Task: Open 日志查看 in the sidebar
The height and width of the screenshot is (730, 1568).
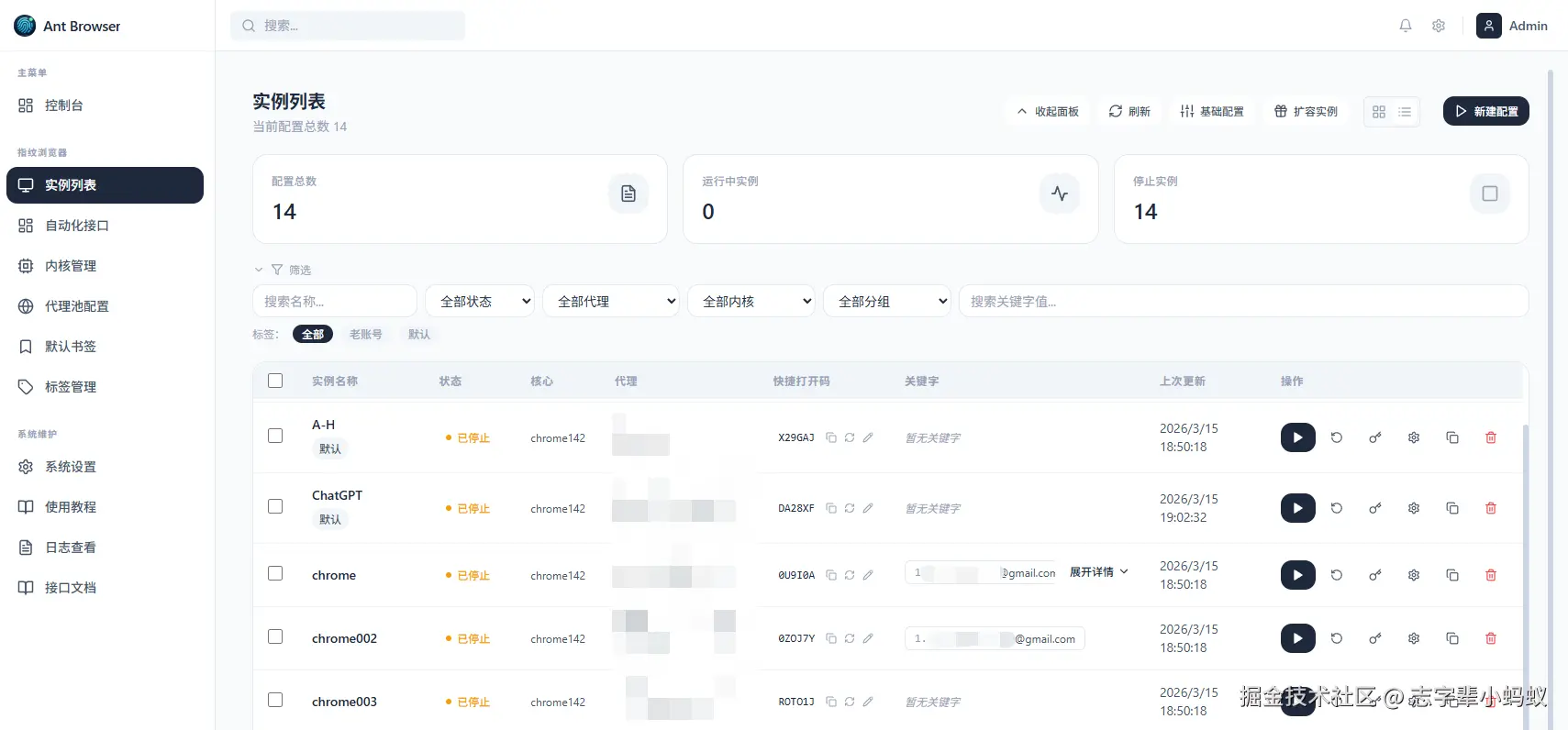Action: tap(105, 547)
